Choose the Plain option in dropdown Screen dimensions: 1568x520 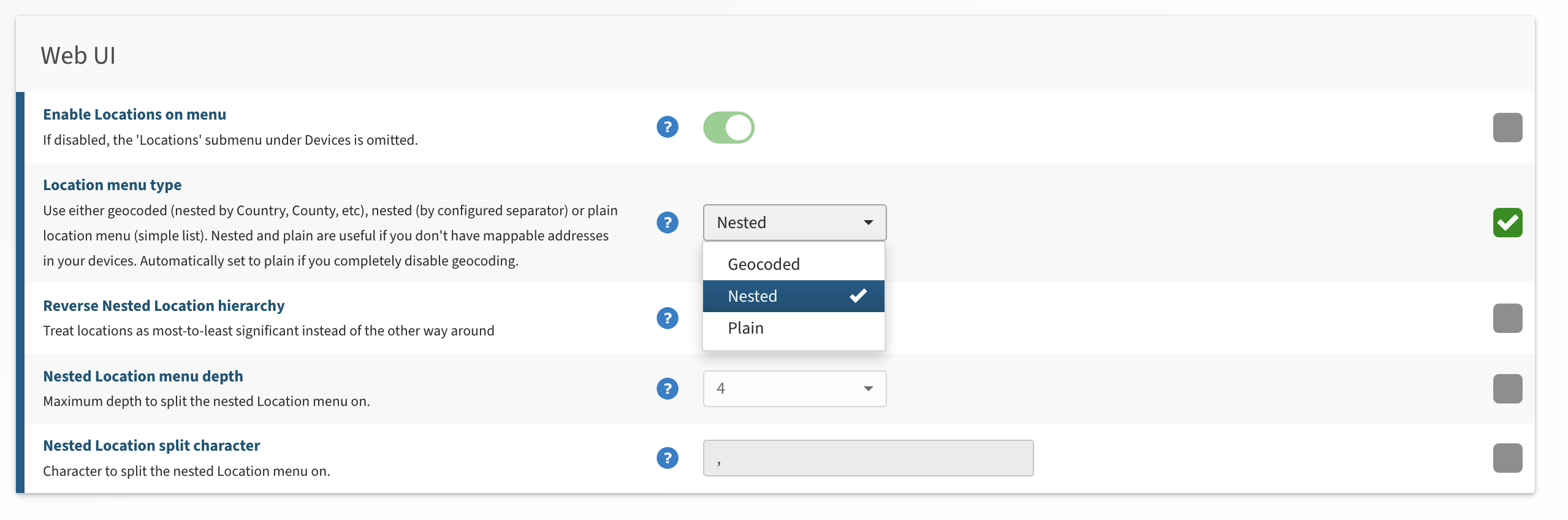coord(746,328)
